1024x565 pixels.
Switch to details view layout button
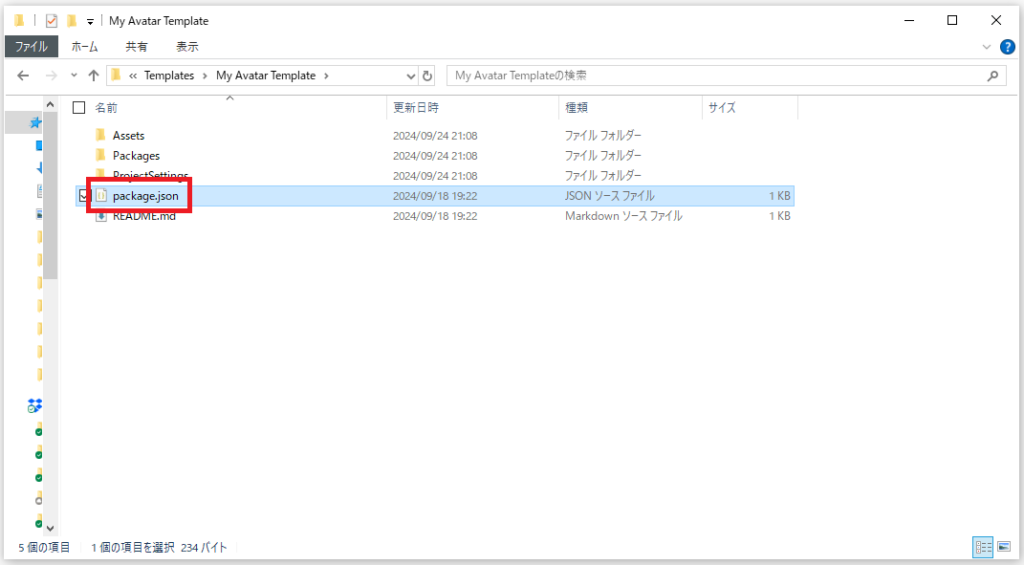[983, 547]
